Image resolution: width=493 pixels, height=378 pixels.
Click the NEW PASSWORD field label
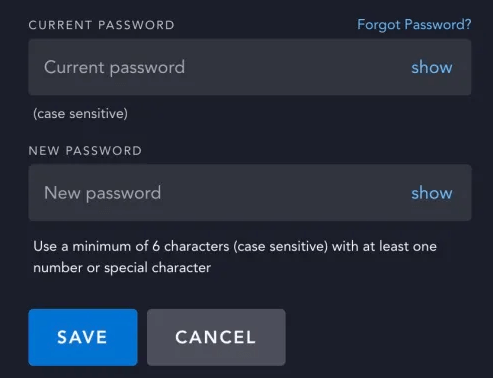click(x=85, y=151)
